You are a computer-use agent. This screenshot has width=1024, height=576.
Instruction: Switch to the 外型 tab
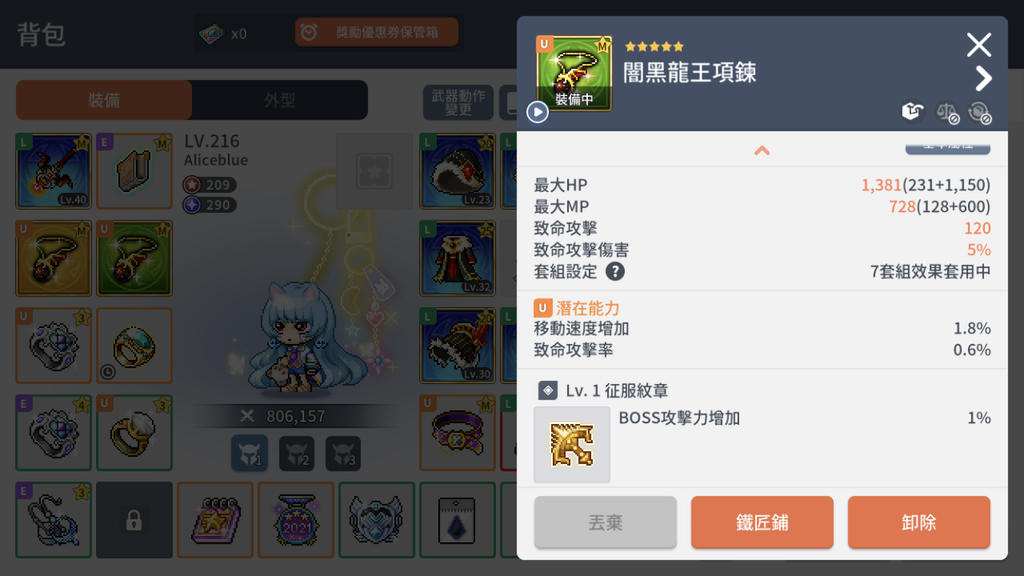click(x=280, y=100)
